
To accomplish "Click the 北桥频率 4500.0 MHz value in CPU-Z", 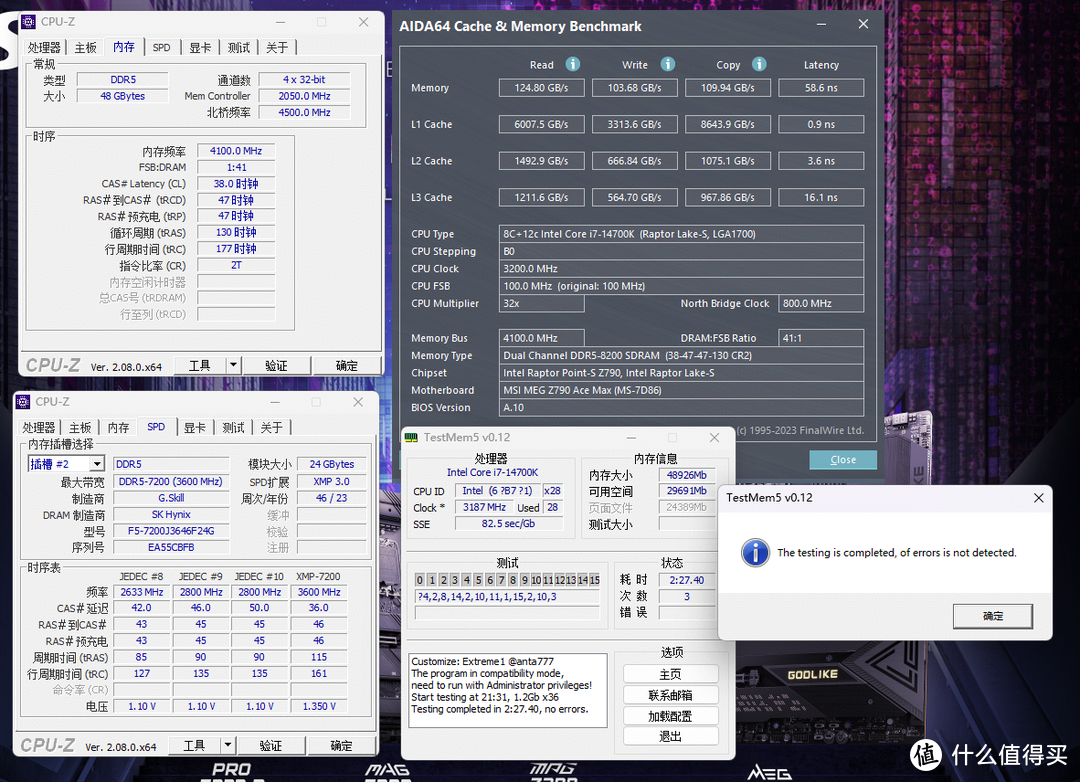I will click(x=304, y=112).
